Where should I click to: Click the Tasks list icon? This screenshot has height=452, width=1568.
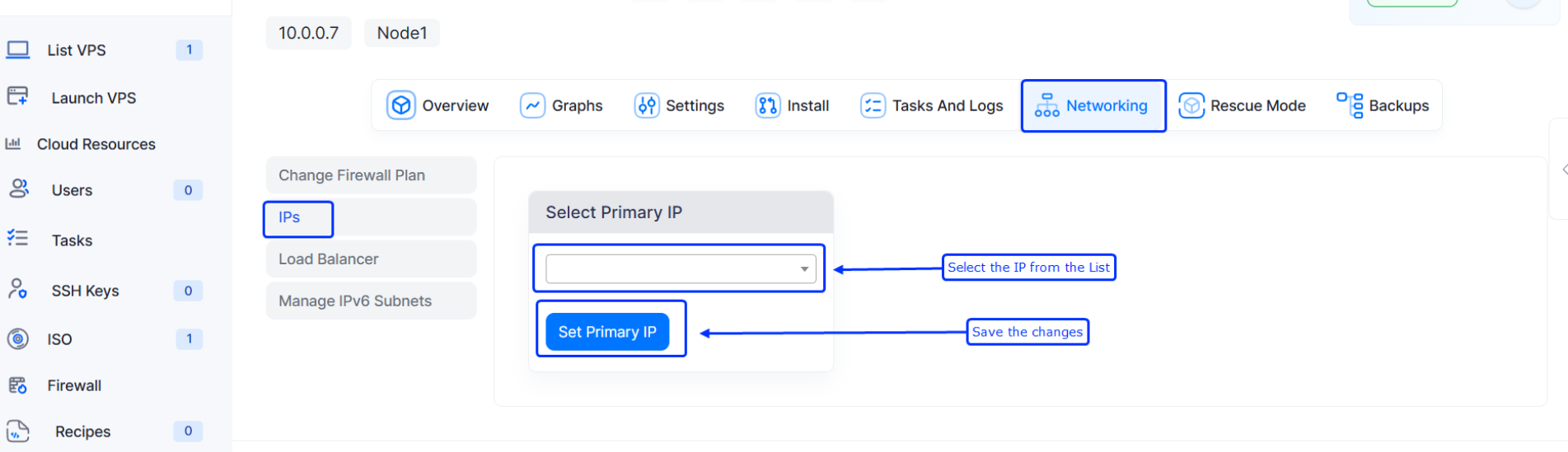coord(18,239)
